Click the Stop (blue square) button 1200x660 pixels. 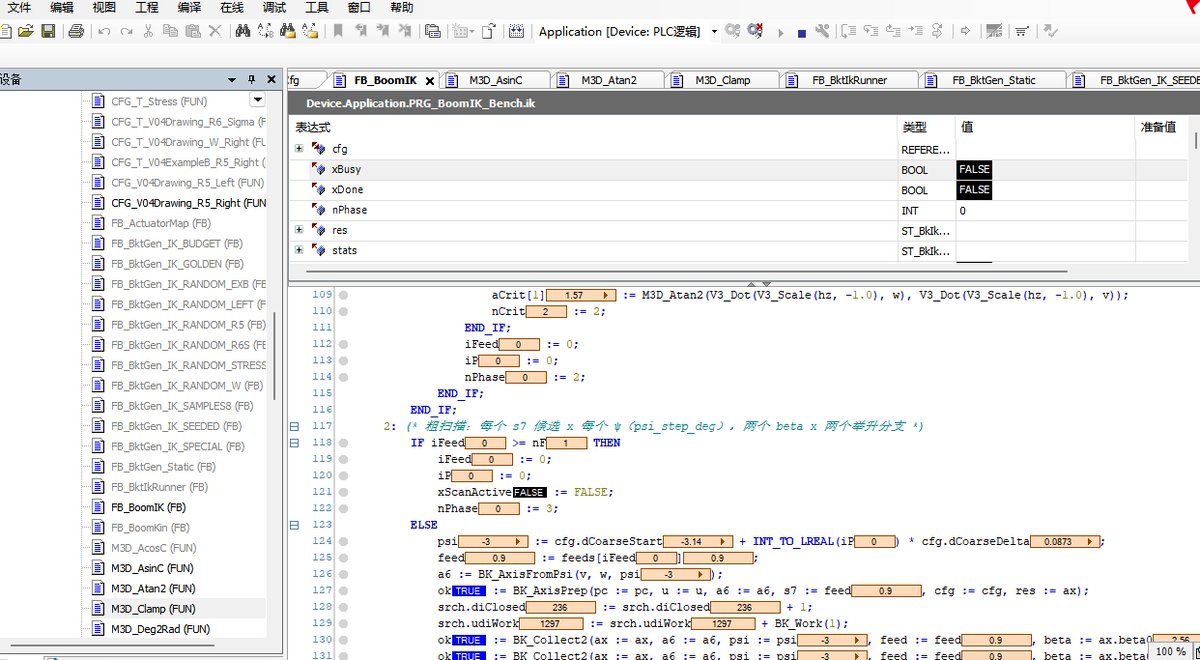tap(802, 33)
